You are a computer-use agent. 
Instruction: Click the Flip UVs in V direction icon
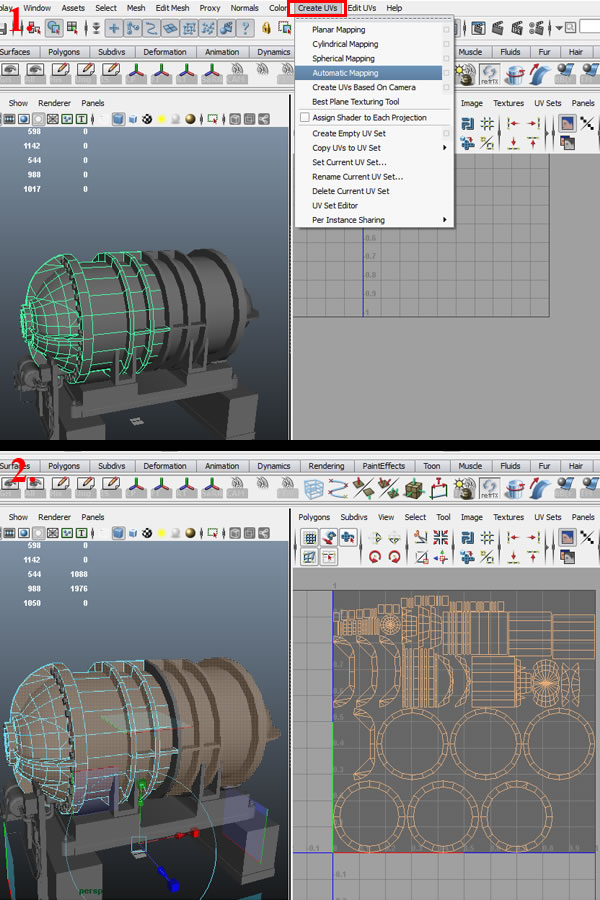click(394, 538)
